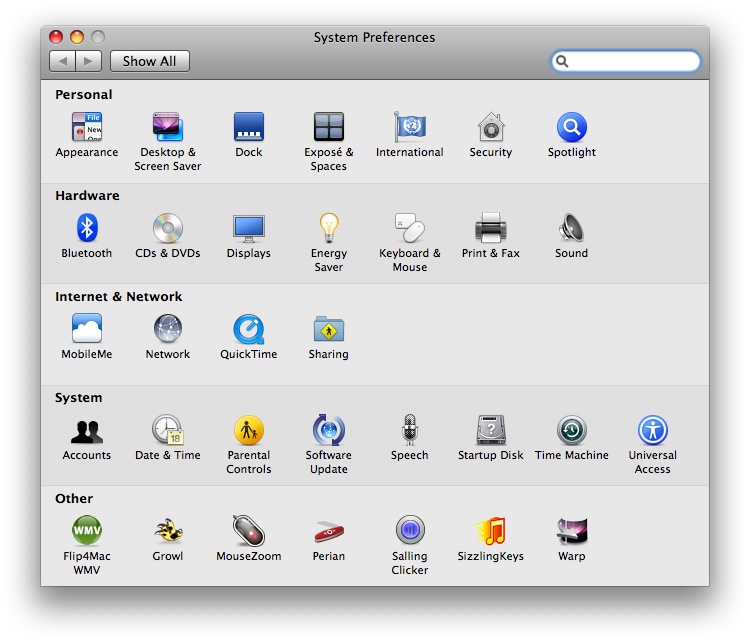The image size is (750, 642).
Task: Click the Show All button
Action: (x=150, y=61)
